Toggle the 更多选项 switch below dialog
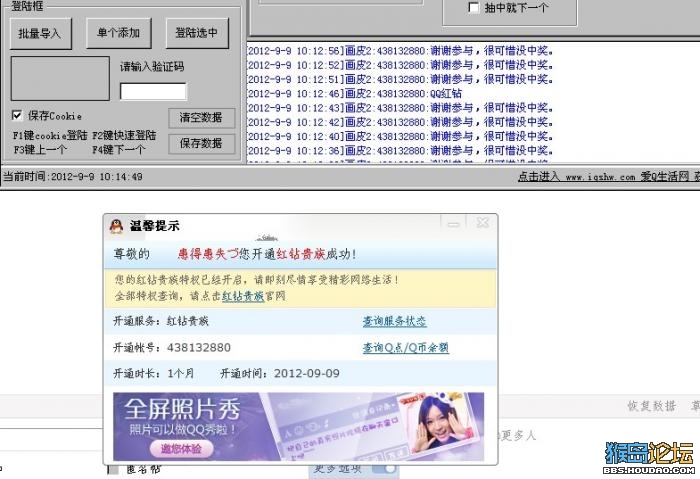The width and height of the screenshot is (700, 479). pos(385,468)
